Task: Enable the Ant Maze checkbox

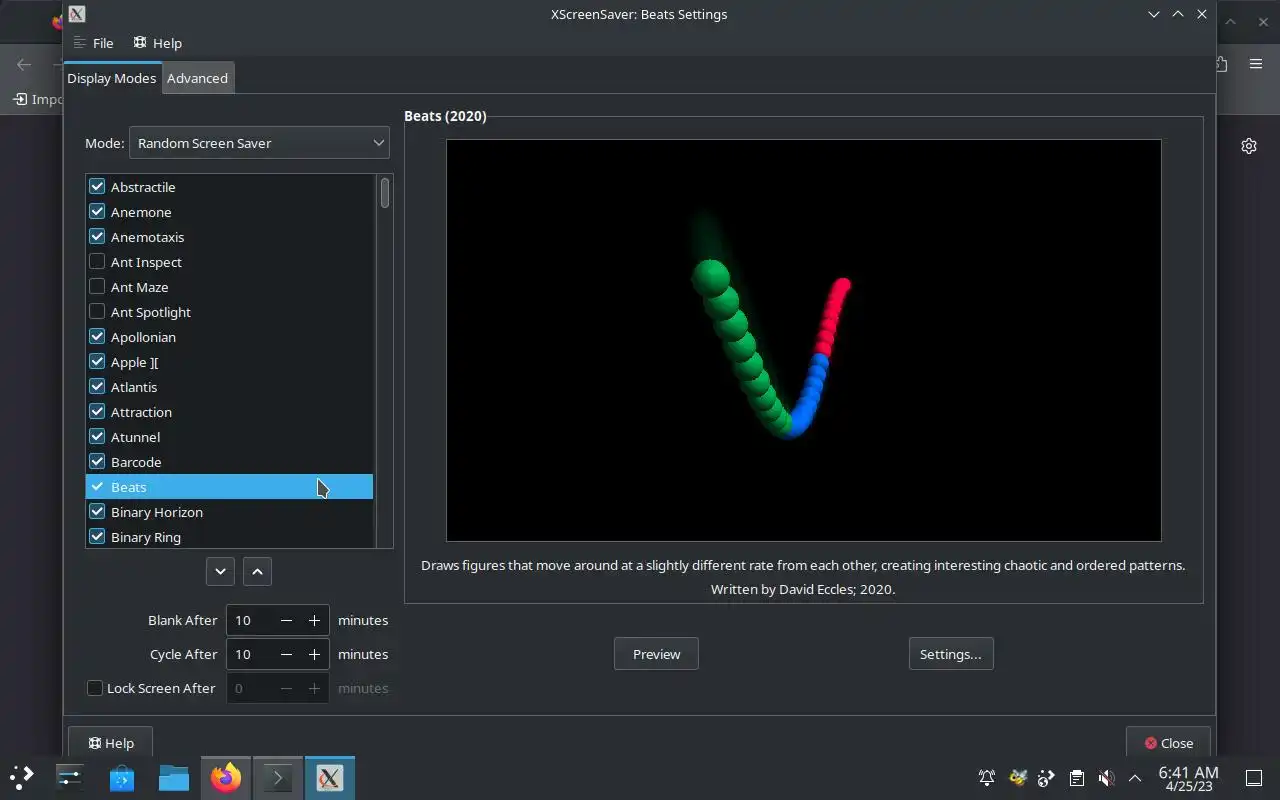Action: 97,286
